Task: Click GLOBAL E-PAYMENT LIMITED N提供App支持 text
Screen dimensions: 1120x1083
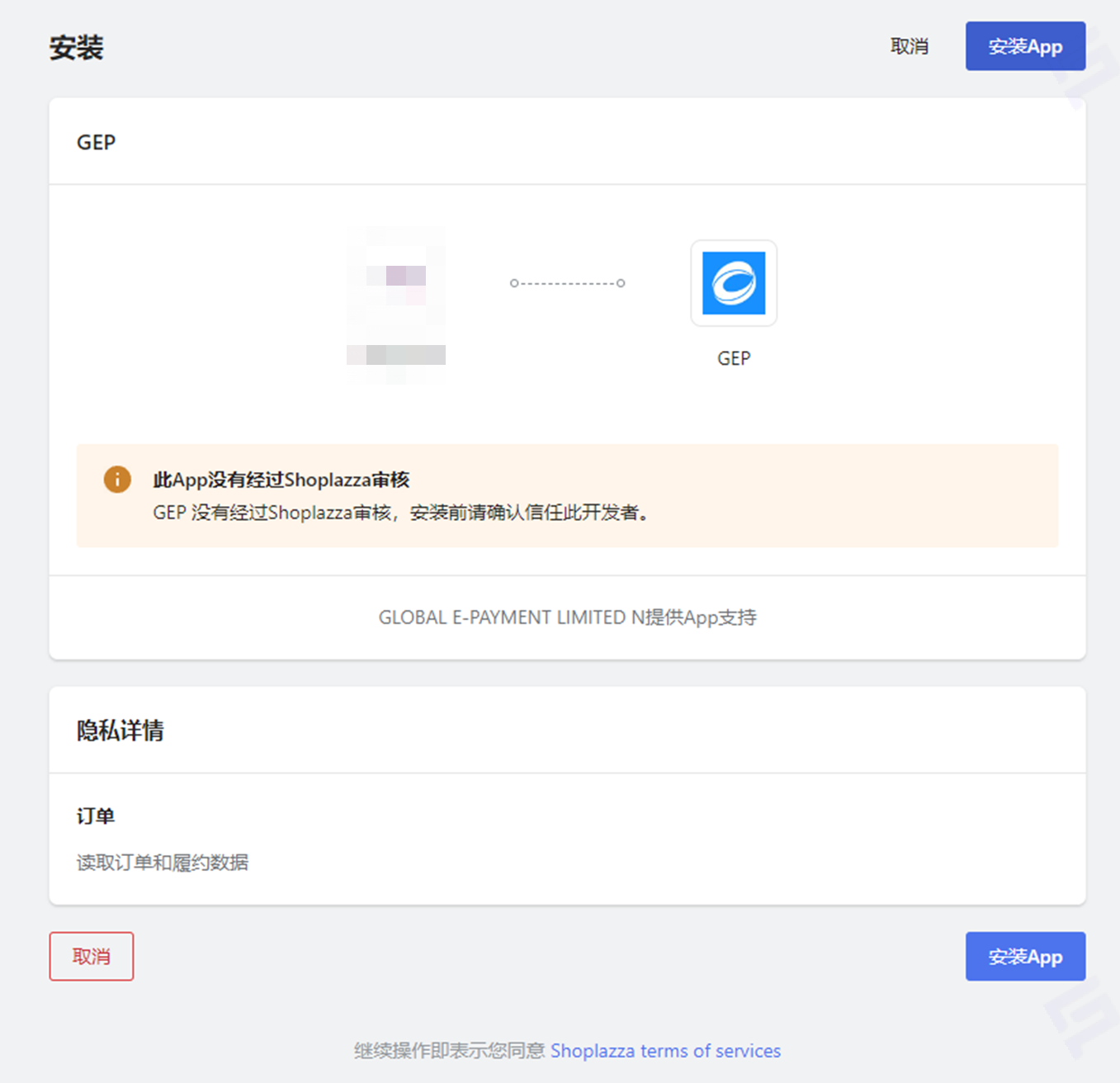Action: pyautogui.click(x=567, y=617)
